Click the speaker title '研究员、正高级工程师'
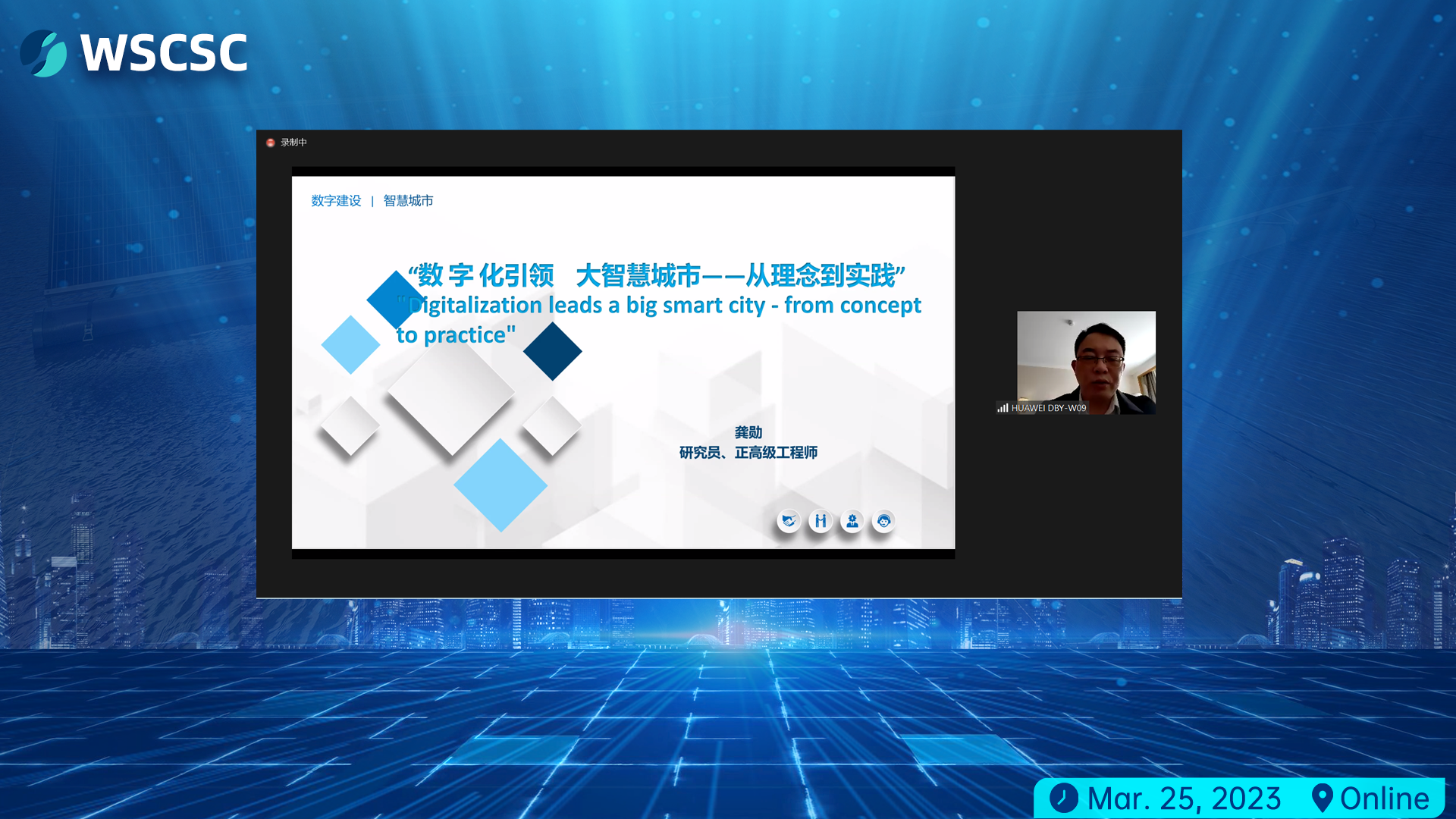The width and height of the screenshot is (1456, 819). pos(748,453)
